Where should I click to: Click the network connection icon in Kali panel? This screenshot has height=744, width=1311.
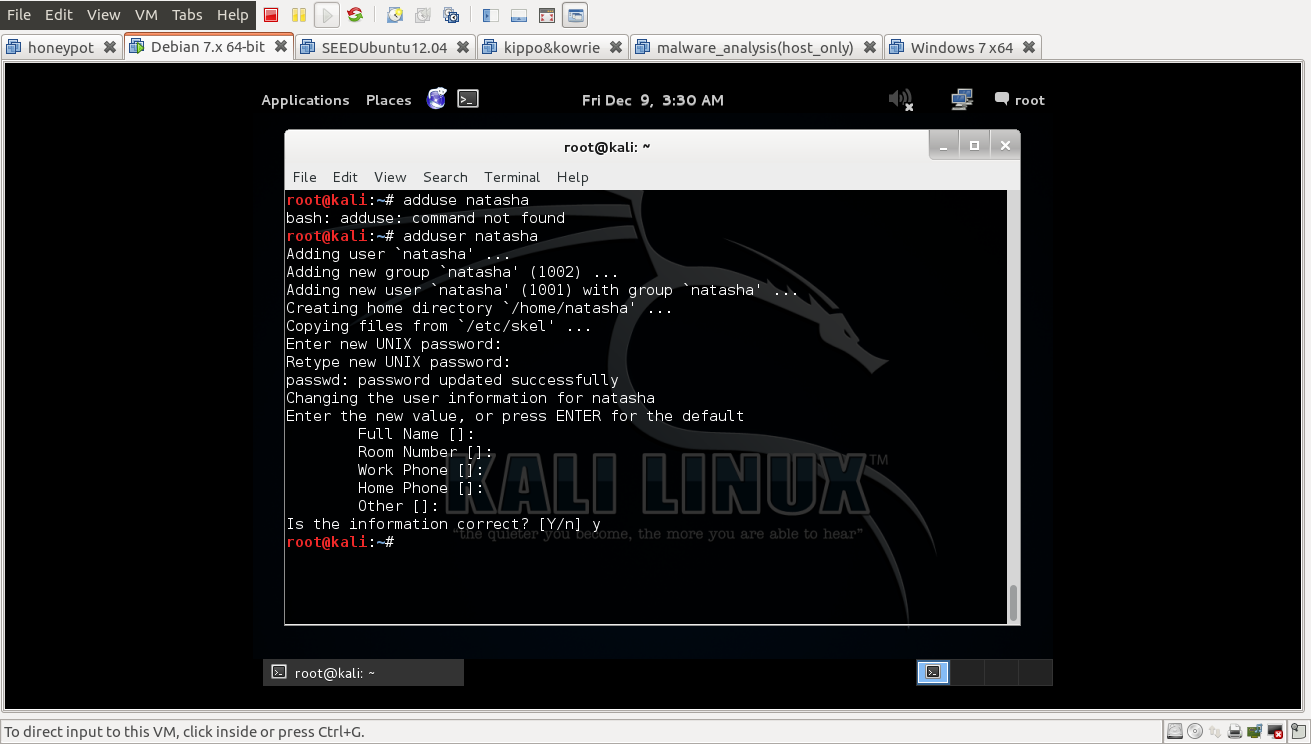962,99
